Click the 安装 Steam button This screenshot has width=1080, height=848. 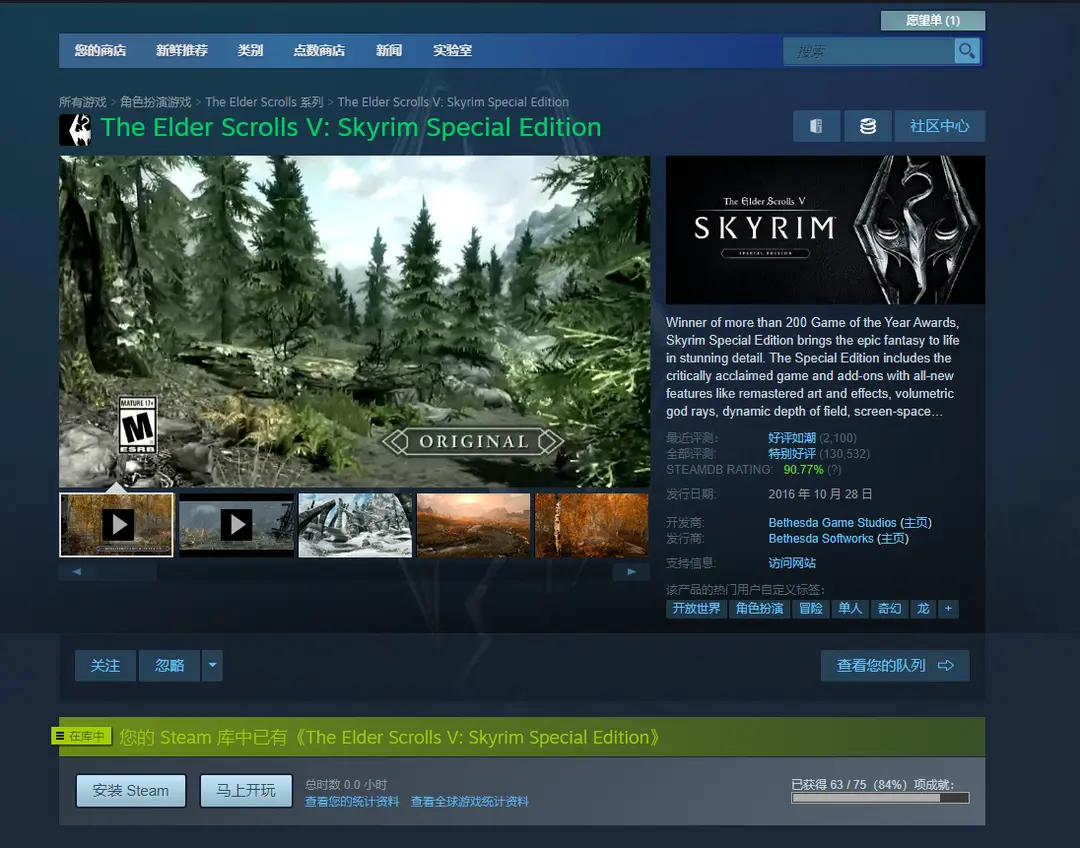[131, 791]
